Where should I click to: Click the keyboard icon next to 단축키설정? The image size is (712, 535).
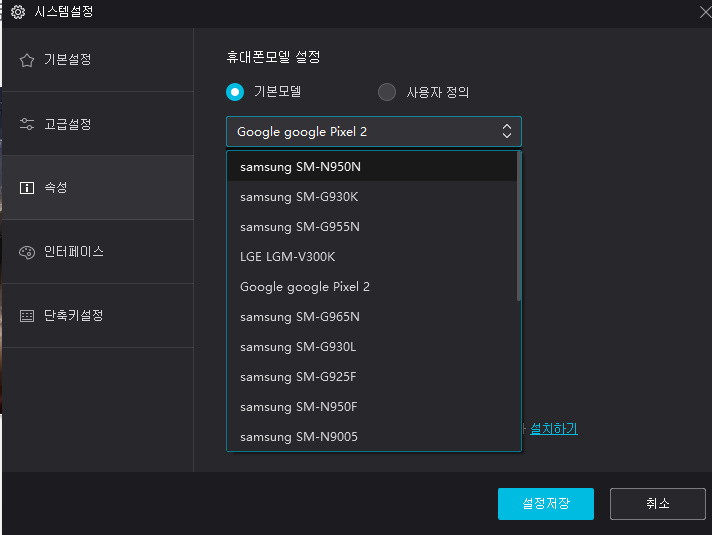click(x=27, y=316)
